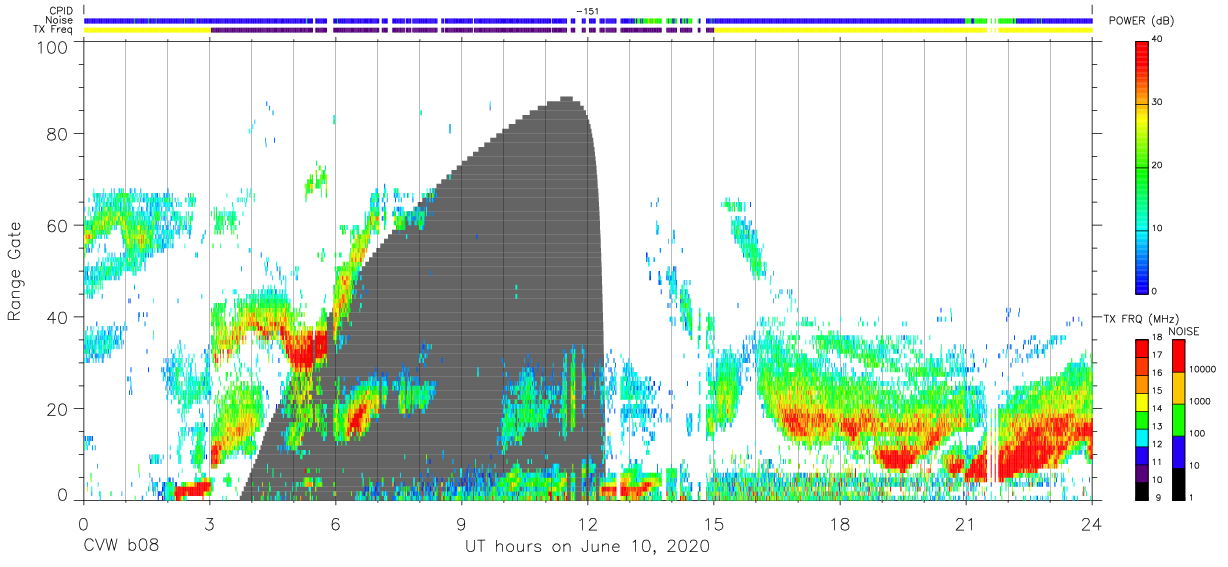Click the Range Gate y-axis label

(15, 272)
